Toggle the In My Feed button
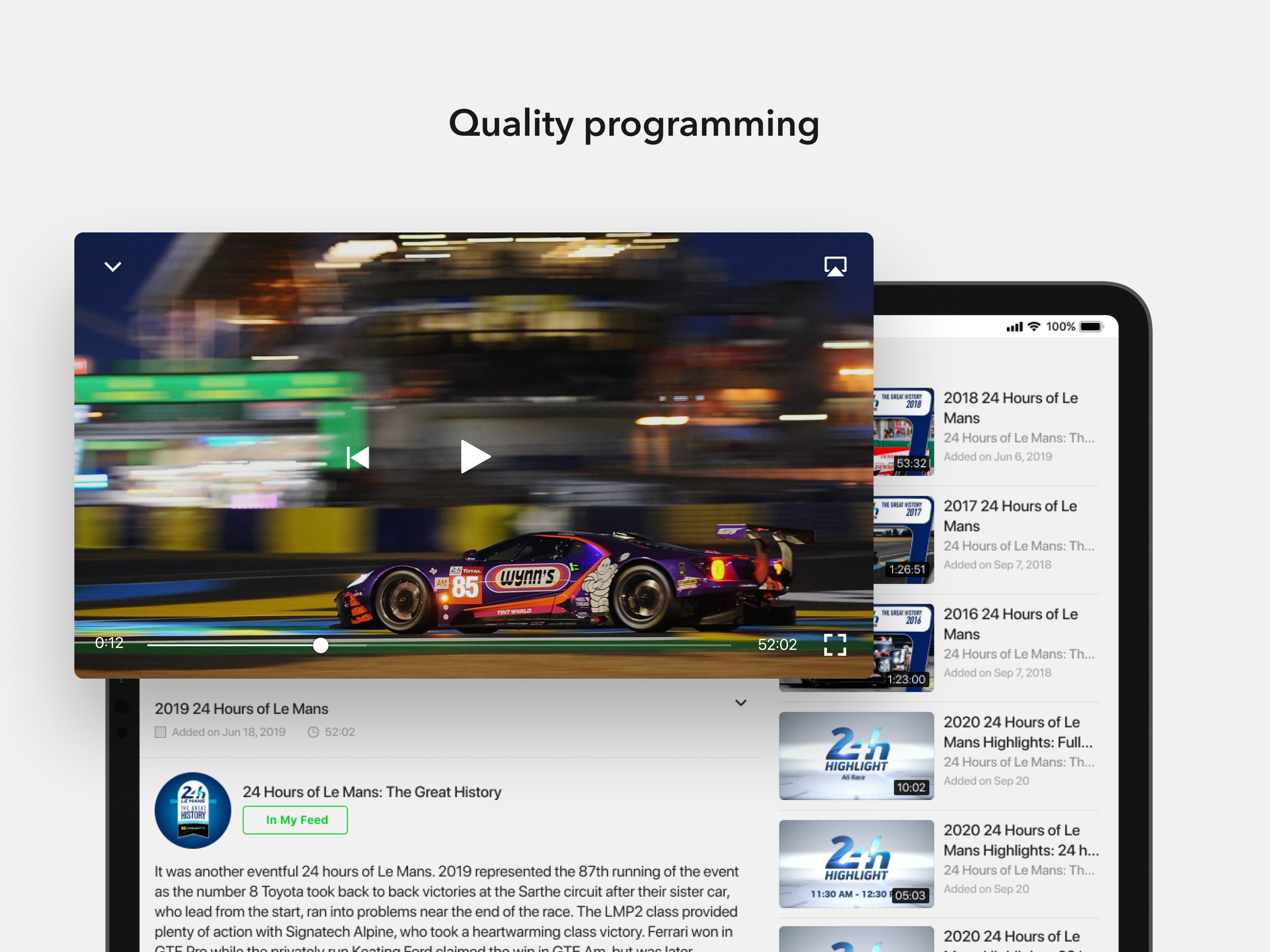 295,820
